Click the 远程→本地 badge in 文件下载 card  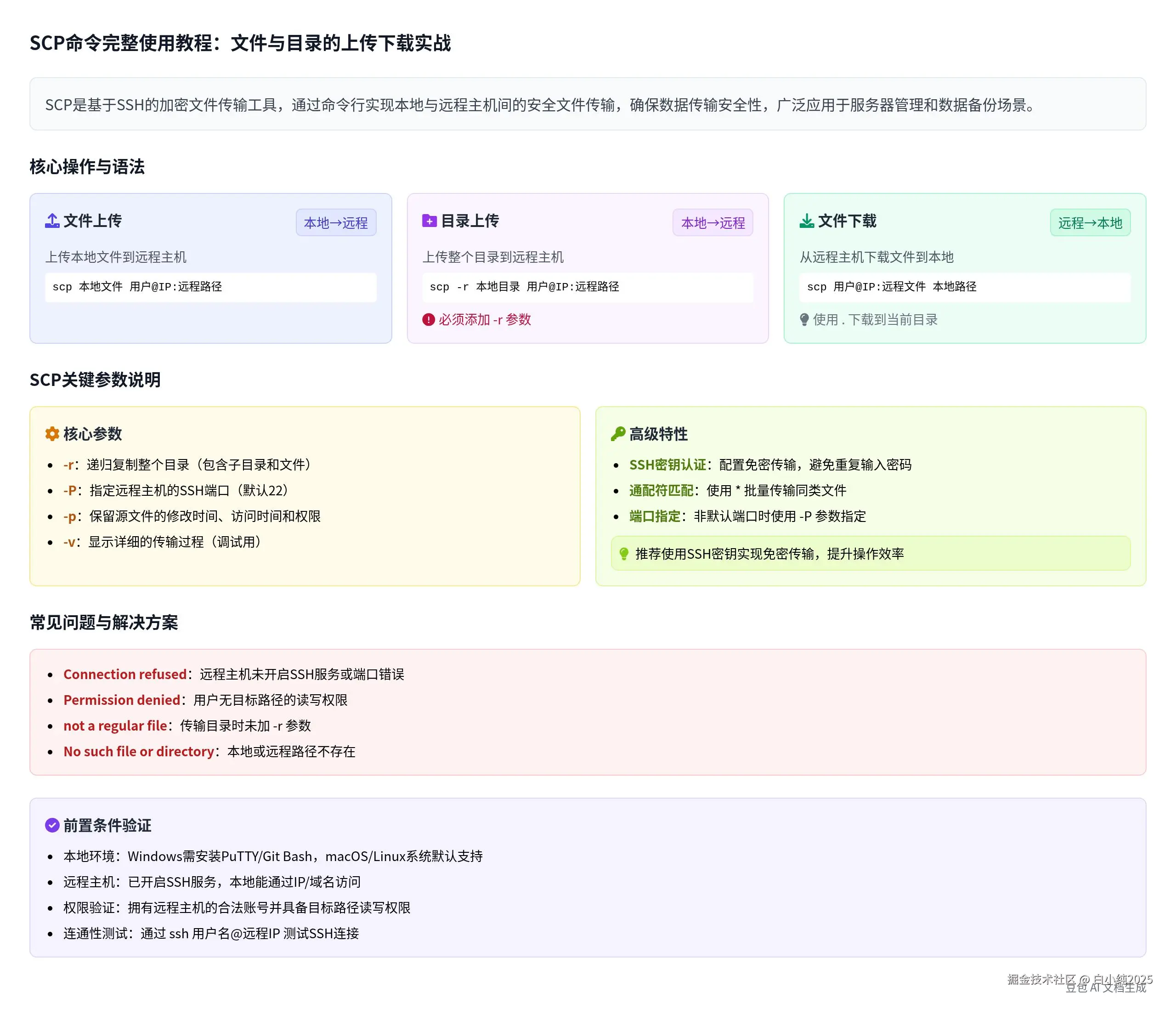point(1090,222)
